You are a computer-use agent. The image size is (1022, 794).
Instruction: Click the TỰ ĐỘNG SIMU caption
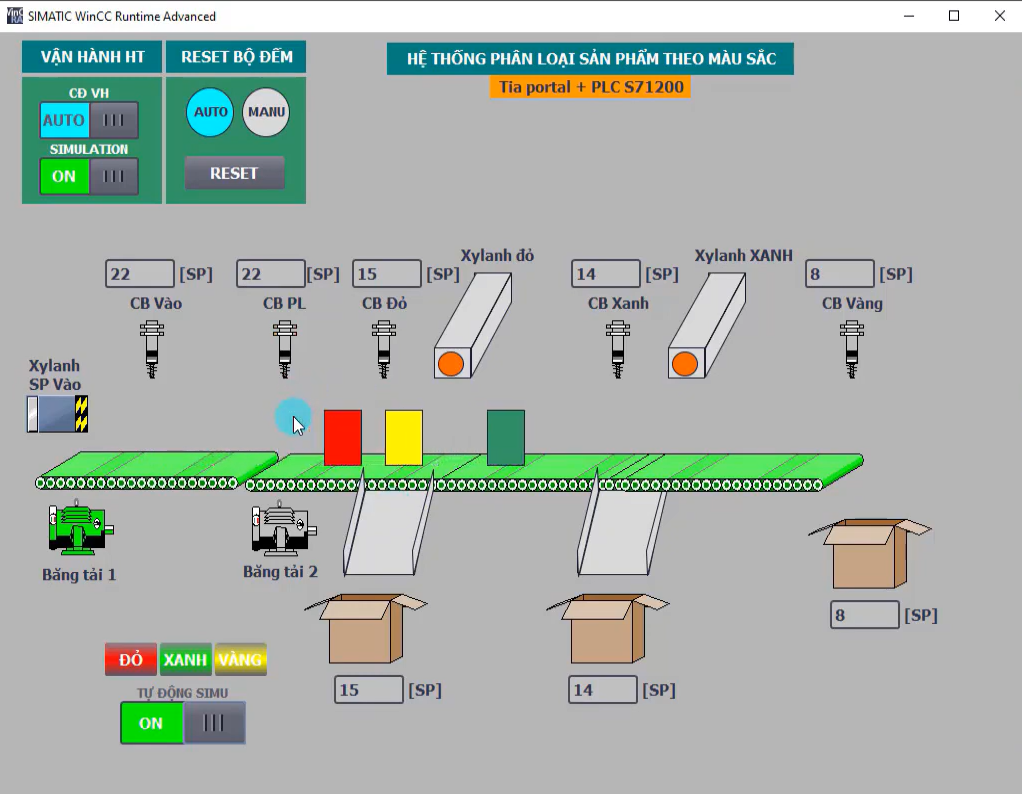point(182,692)
